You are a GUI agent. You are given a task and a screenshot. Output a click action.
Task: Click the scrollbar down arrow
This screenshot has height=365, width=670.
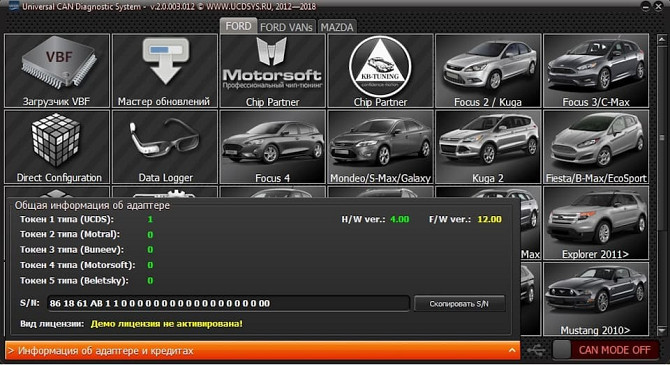661,330
